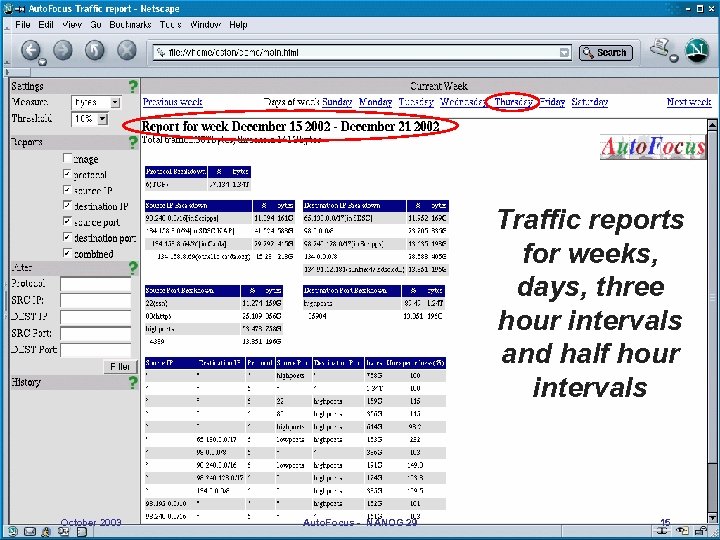Click the SRC IP filter input field
Screen dimensions: 720x540
pyautogui.click(x=96, y=301)
